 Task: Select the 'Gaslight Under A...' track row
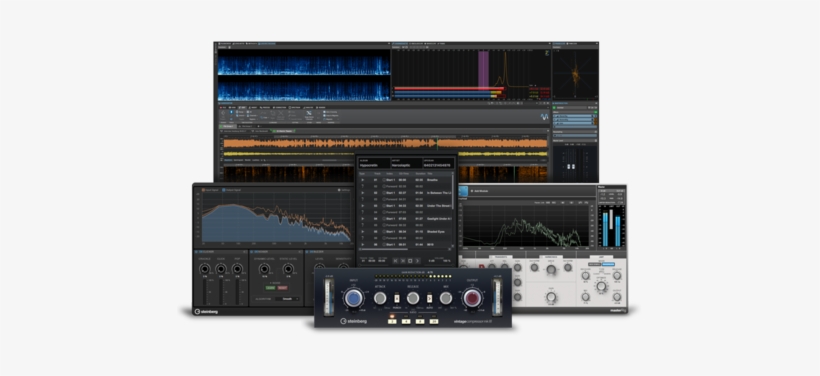tap(406, 219)
